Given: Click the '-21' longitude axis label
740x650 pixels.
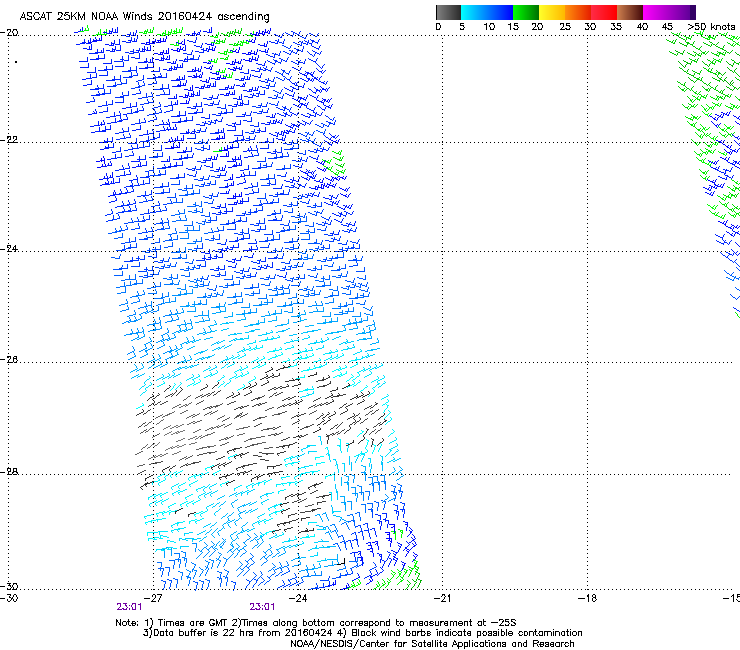Looking at the screenshot, I should click(442, 598).
